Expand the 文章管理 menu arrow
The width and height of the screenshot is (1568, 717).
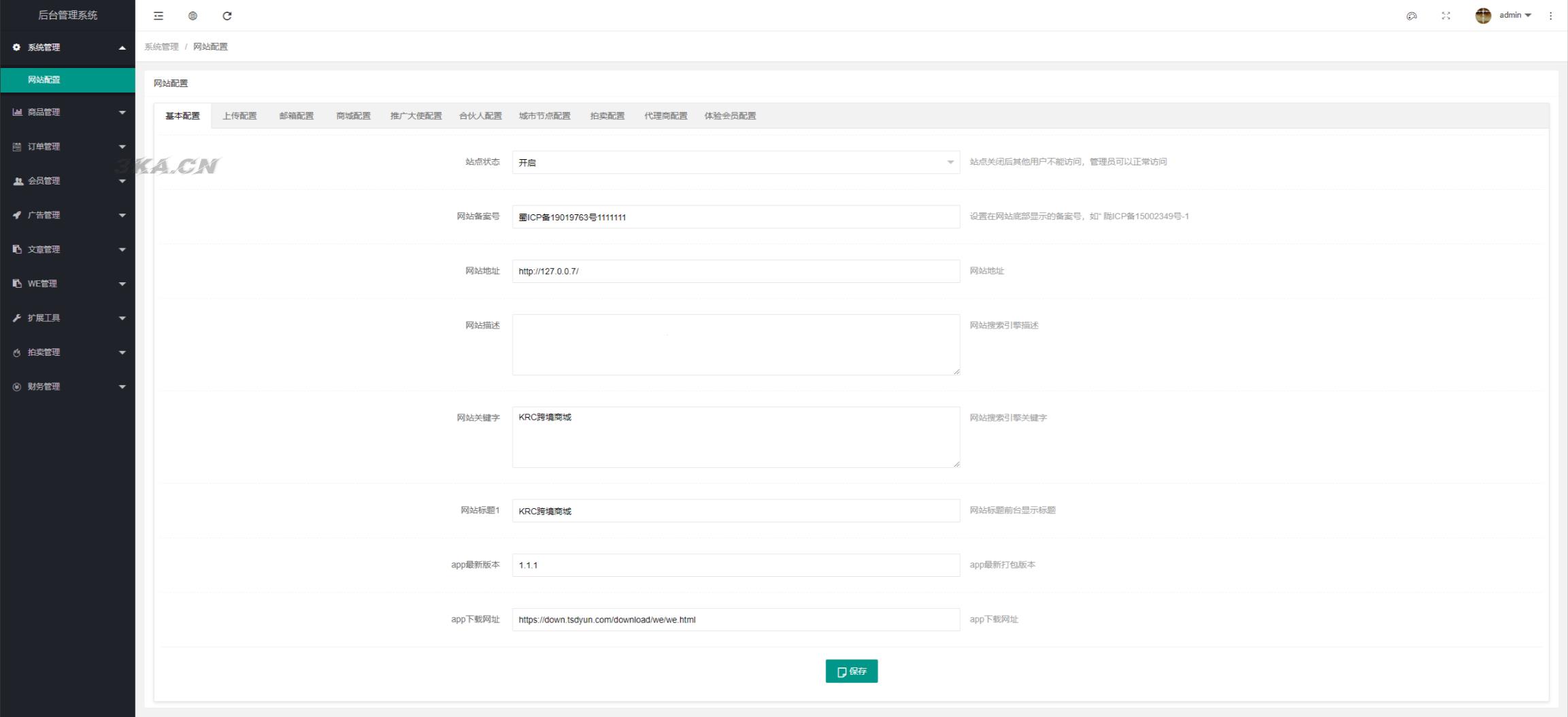[x=122, y=250]
